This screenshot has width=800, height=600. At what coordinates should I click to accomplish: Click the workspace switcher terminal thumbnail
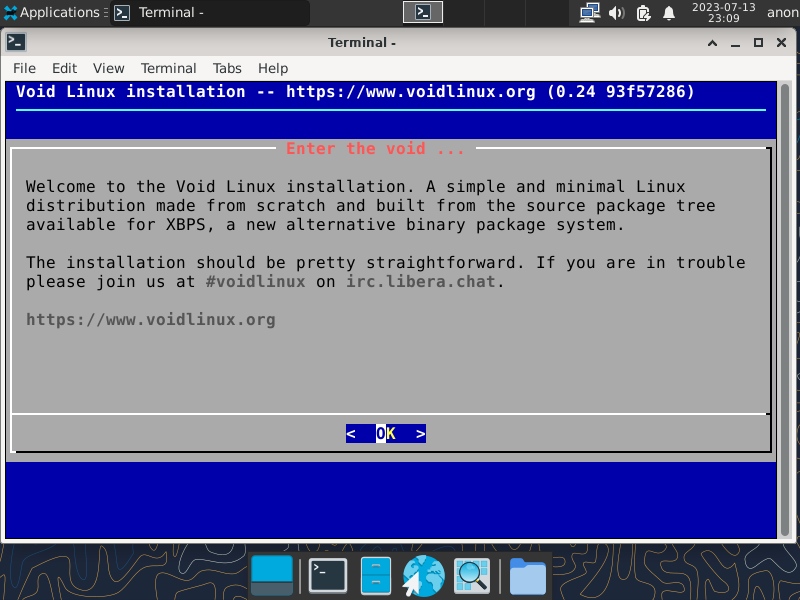(x=422, y=12)
